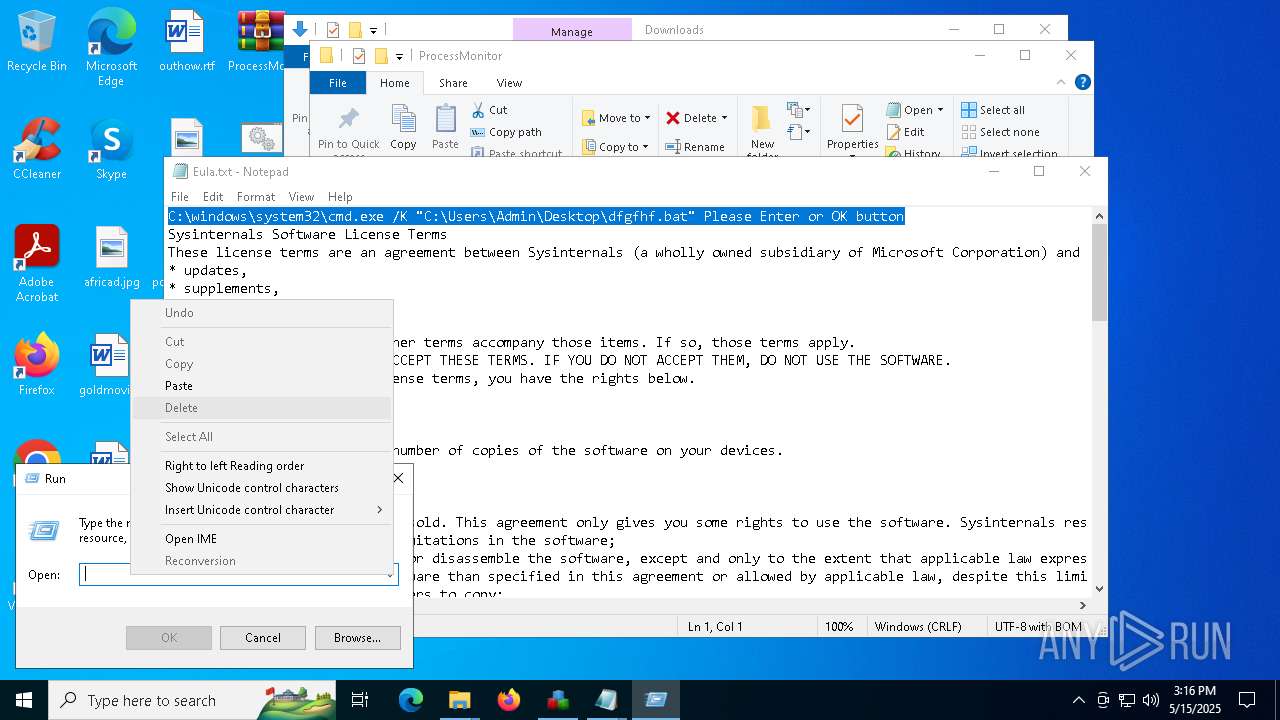Click Browse... in the Run dialog
This screenshot has height=720, width=1280.
(x=357, y=638)
